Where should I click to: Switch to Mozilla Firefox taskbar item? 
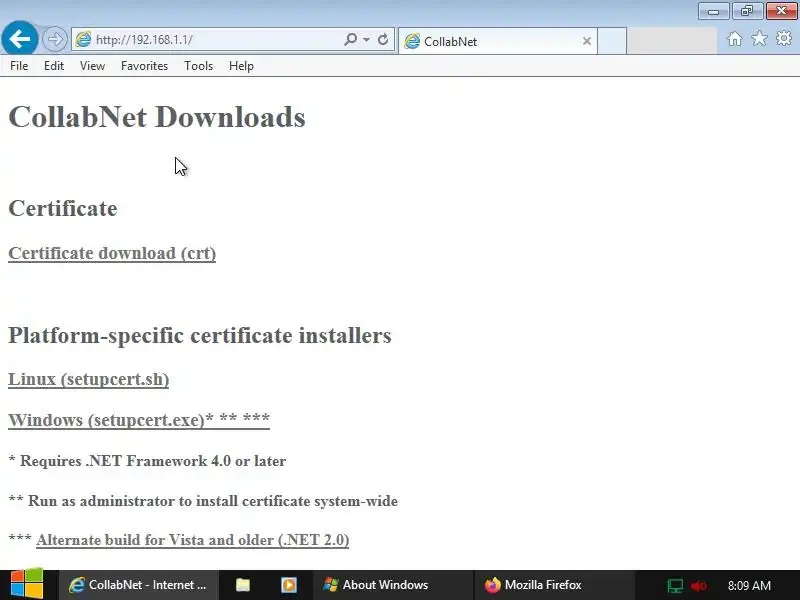click(554, 585)
